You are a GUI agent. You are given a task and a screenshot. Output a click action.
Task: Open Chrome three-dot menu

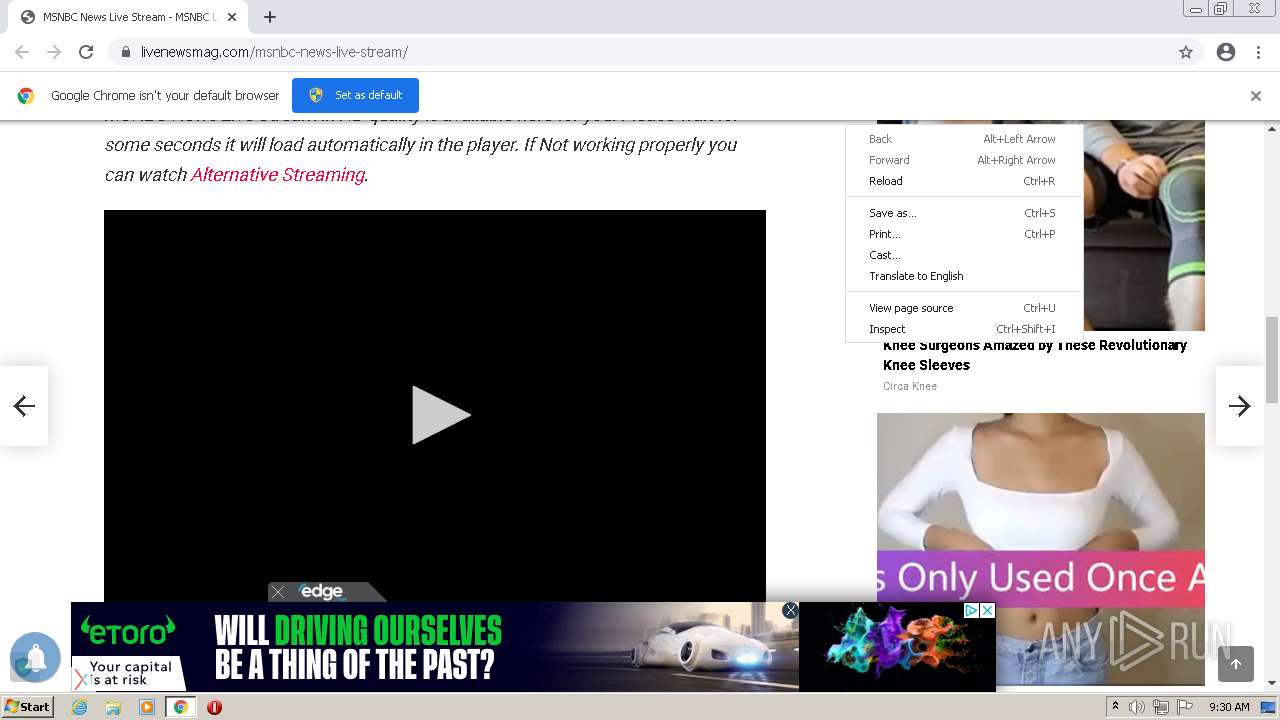coord(1258,52)
